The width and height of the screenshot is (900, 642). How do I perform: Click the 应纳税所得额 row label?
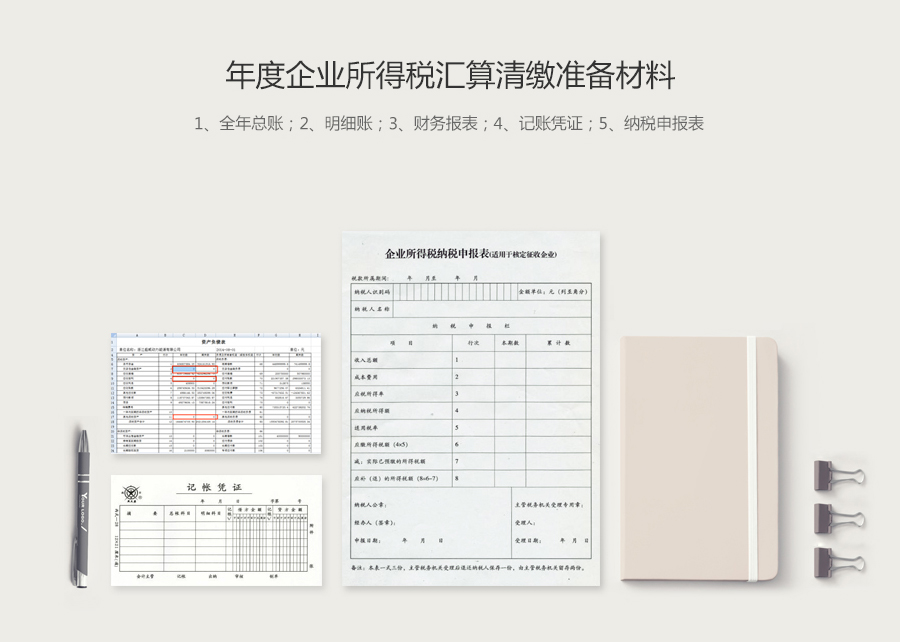point(372,411)
